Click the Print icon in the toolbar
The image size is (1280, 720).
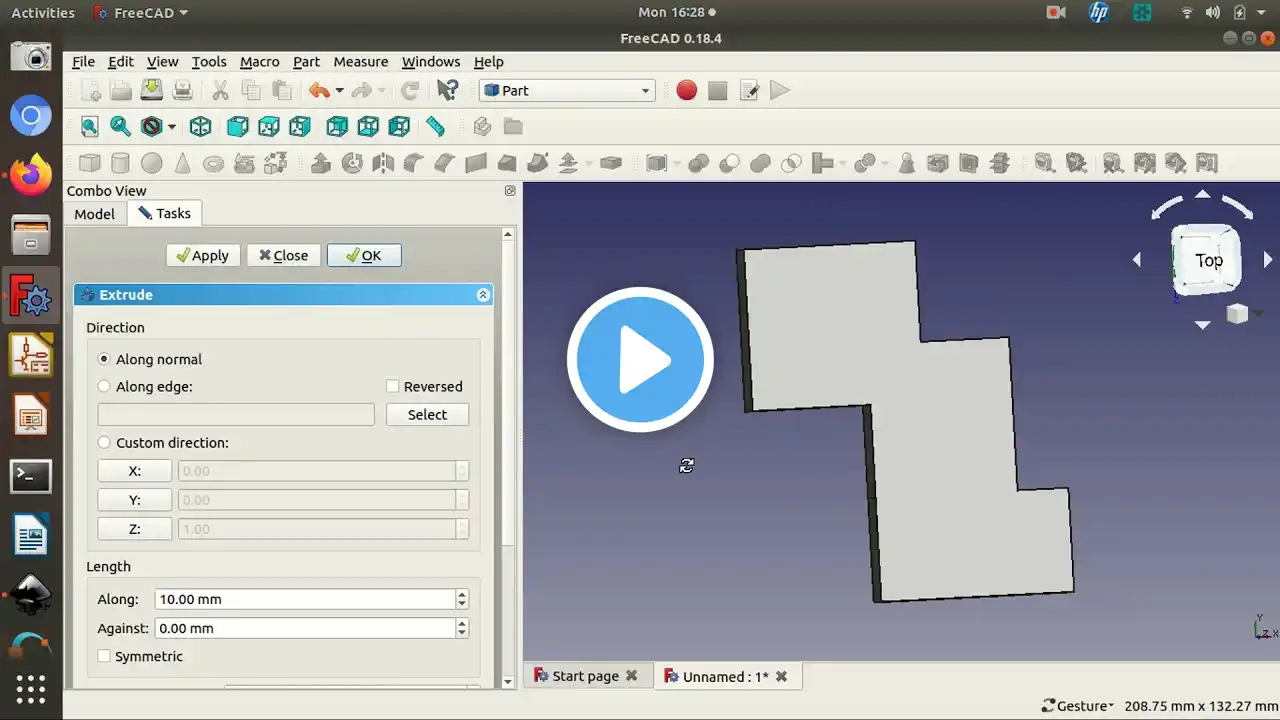(182, 90)
